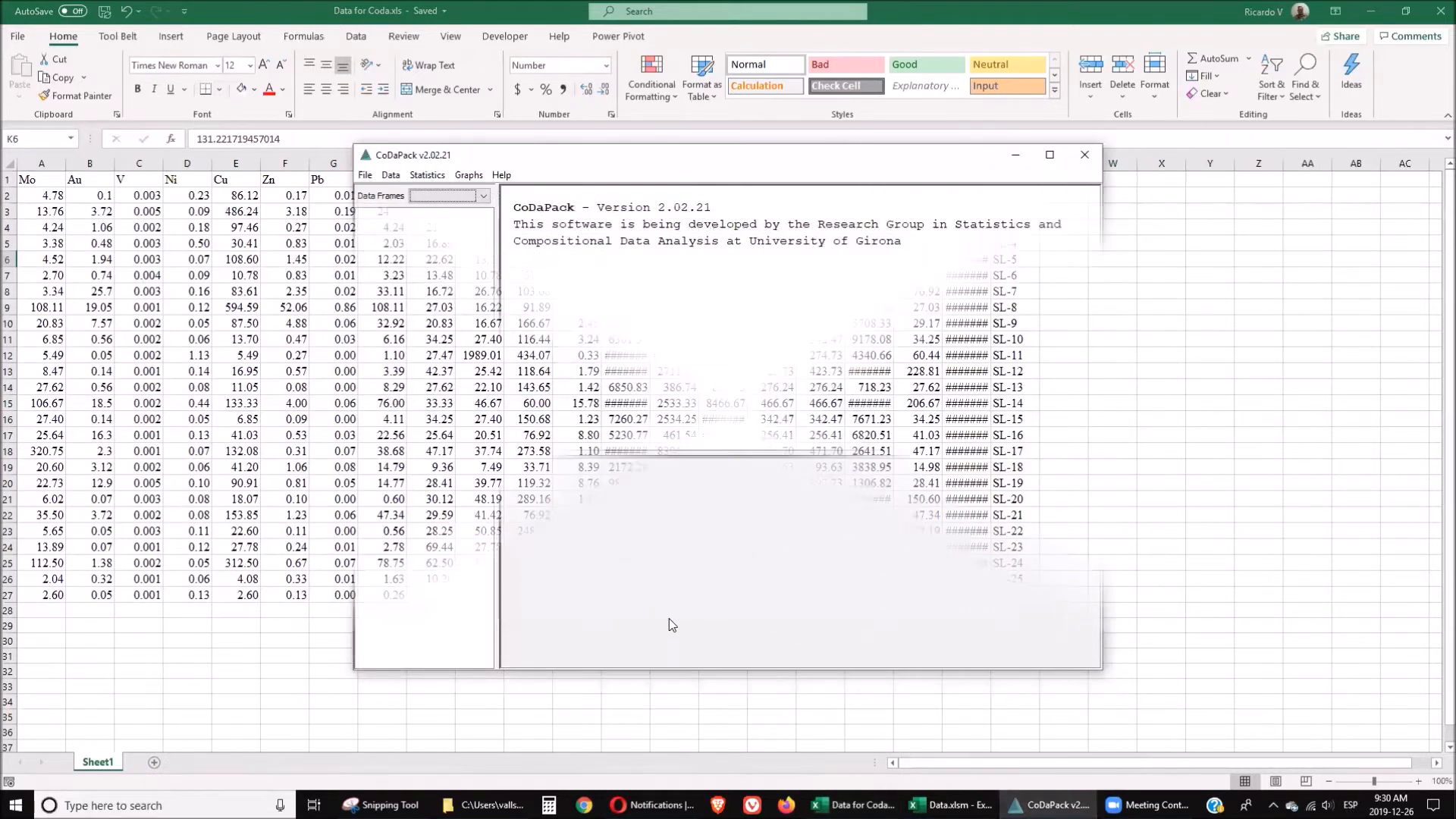Image resolution: width=1456 pixels, height=819 pixels.
Task: Expand the Conditional Formatting menu
Action: coord(651,77)
